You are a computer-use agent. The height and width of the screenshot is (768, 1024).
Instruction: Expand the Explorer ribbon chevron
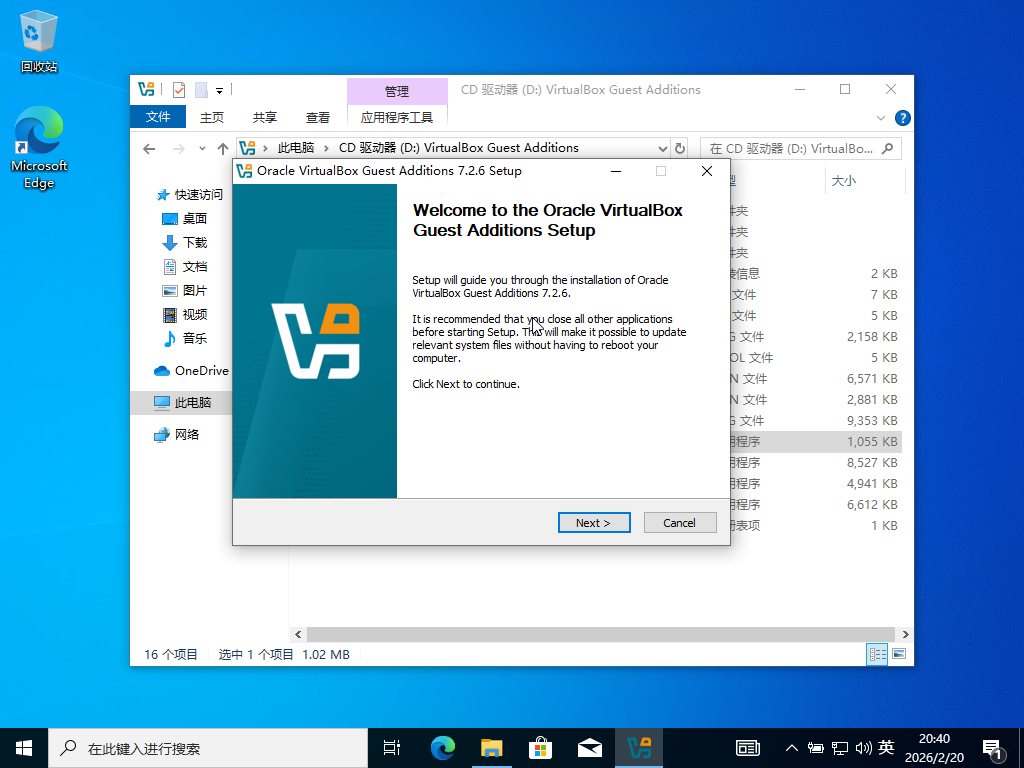[881, 117]
